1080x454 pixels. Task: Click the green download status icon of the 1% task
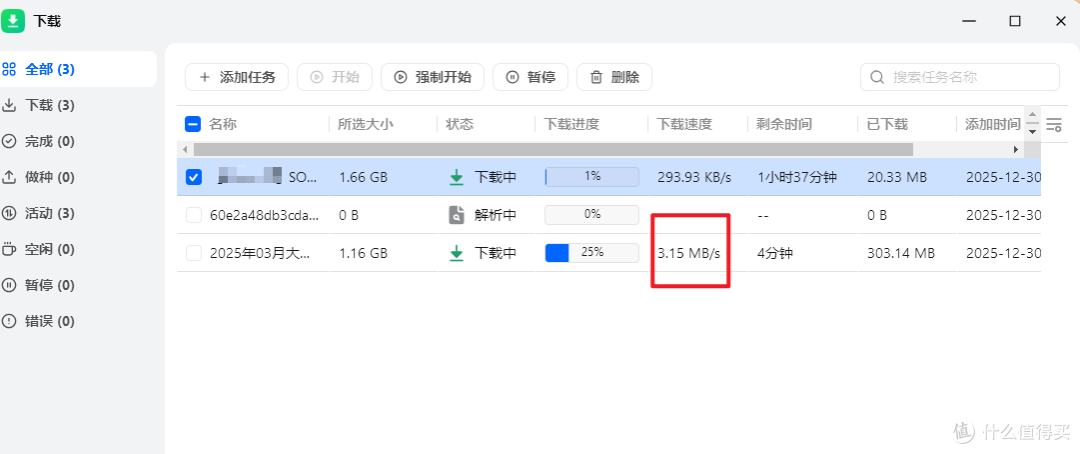(456, 178)
